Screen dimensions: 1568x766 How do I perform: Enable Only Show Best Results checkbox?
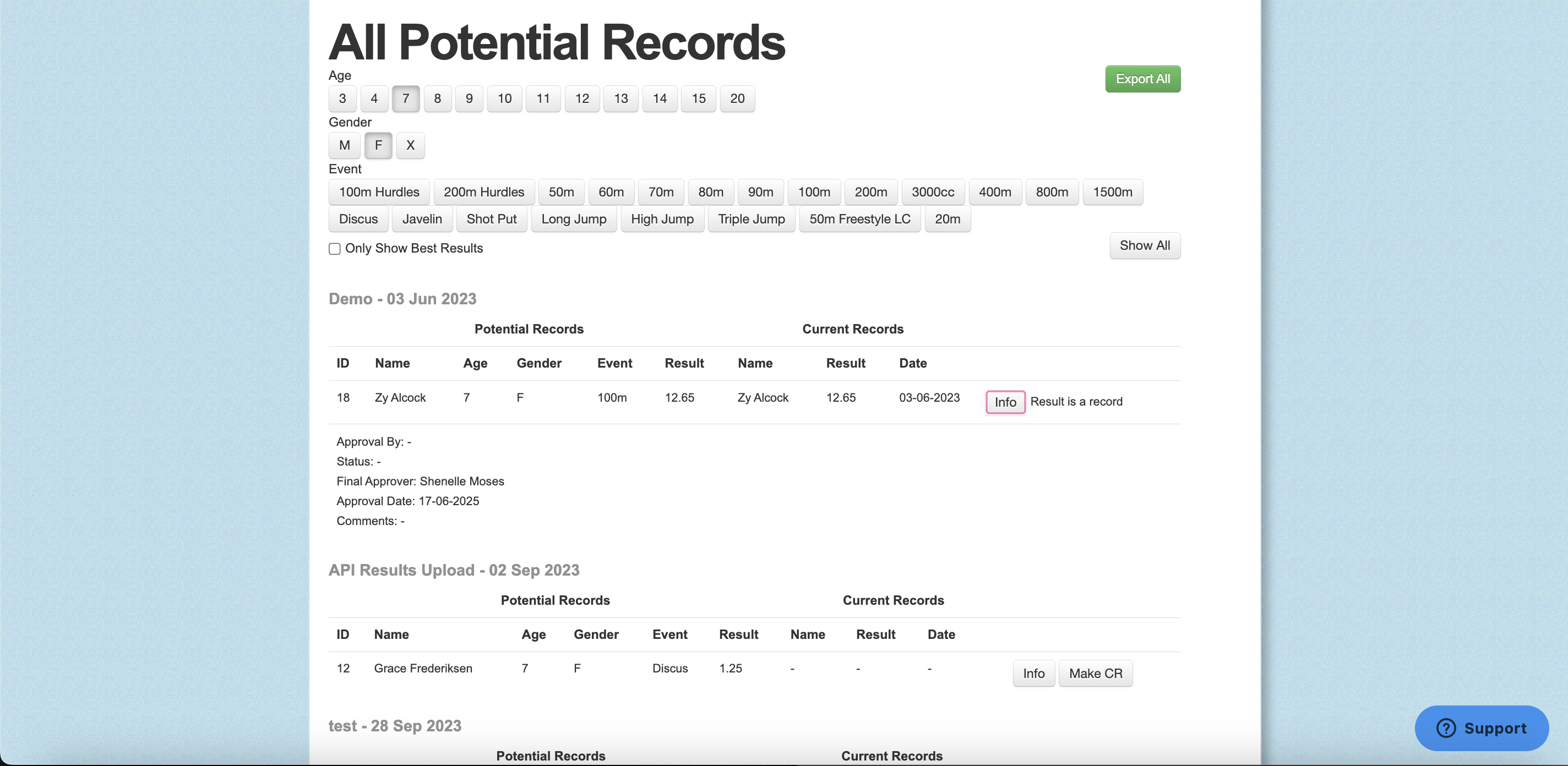tap(335, 249)
